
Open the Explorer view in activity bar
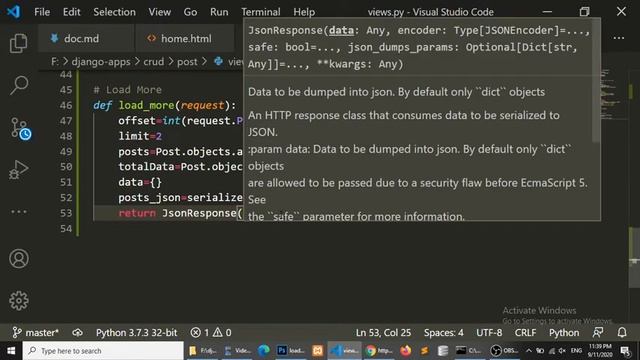click(x=18, y=43)
